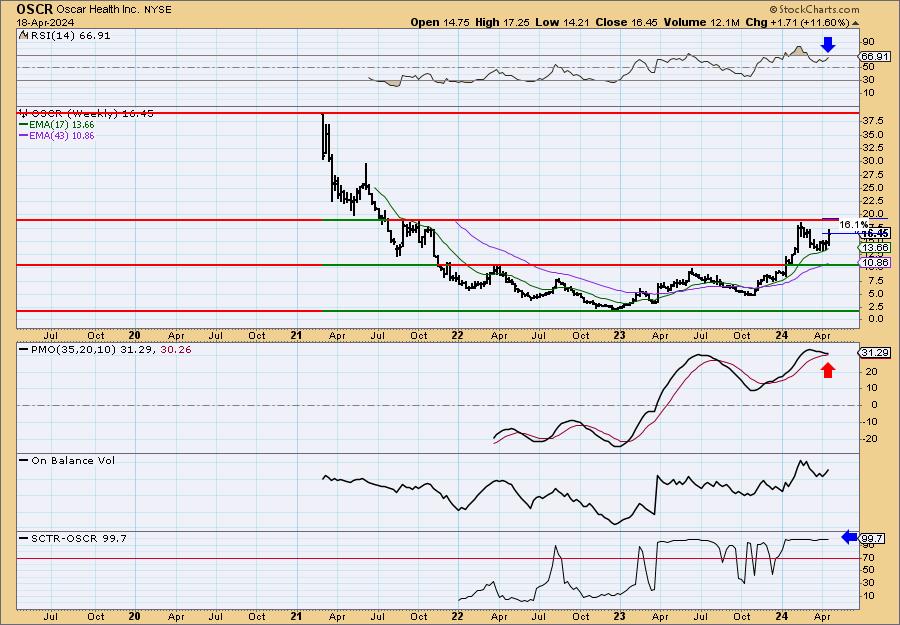The width and height of the screenshot is (900, 625).
Task: Click the 37.5 price axis label
Action: [872, 121]
